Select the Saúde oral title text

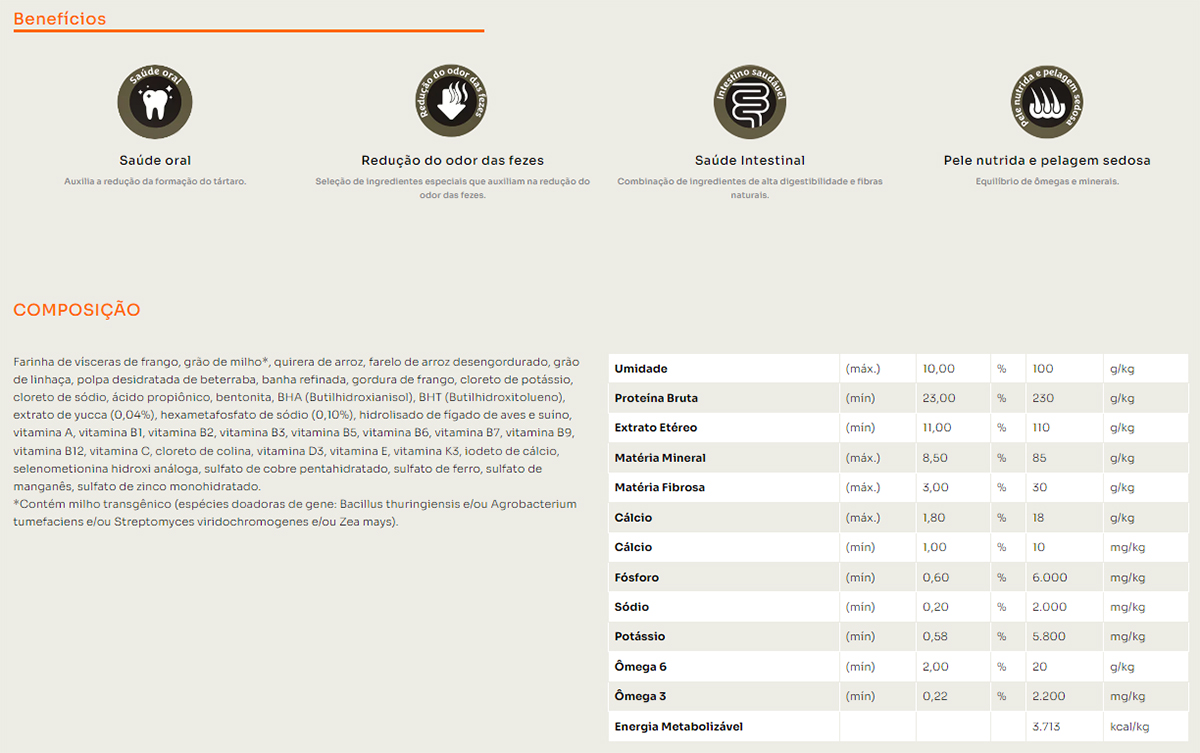[x=155, y=160]
